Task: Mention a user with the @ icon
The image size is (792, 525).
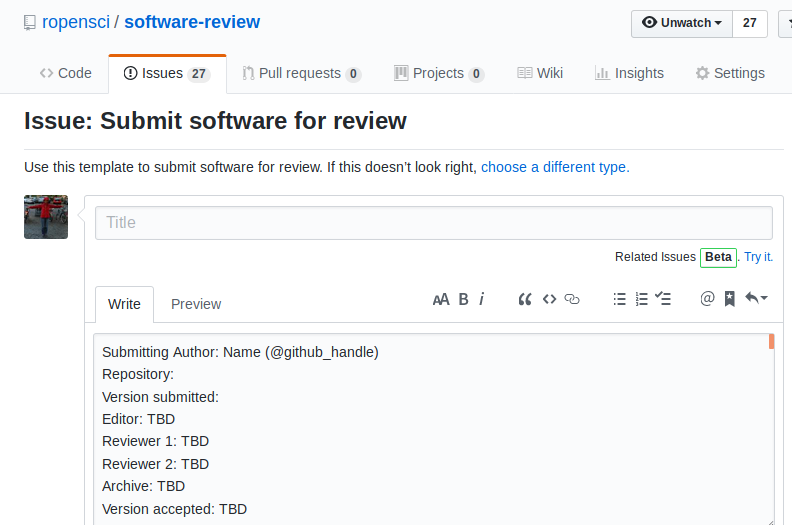Action: [707, 299]
